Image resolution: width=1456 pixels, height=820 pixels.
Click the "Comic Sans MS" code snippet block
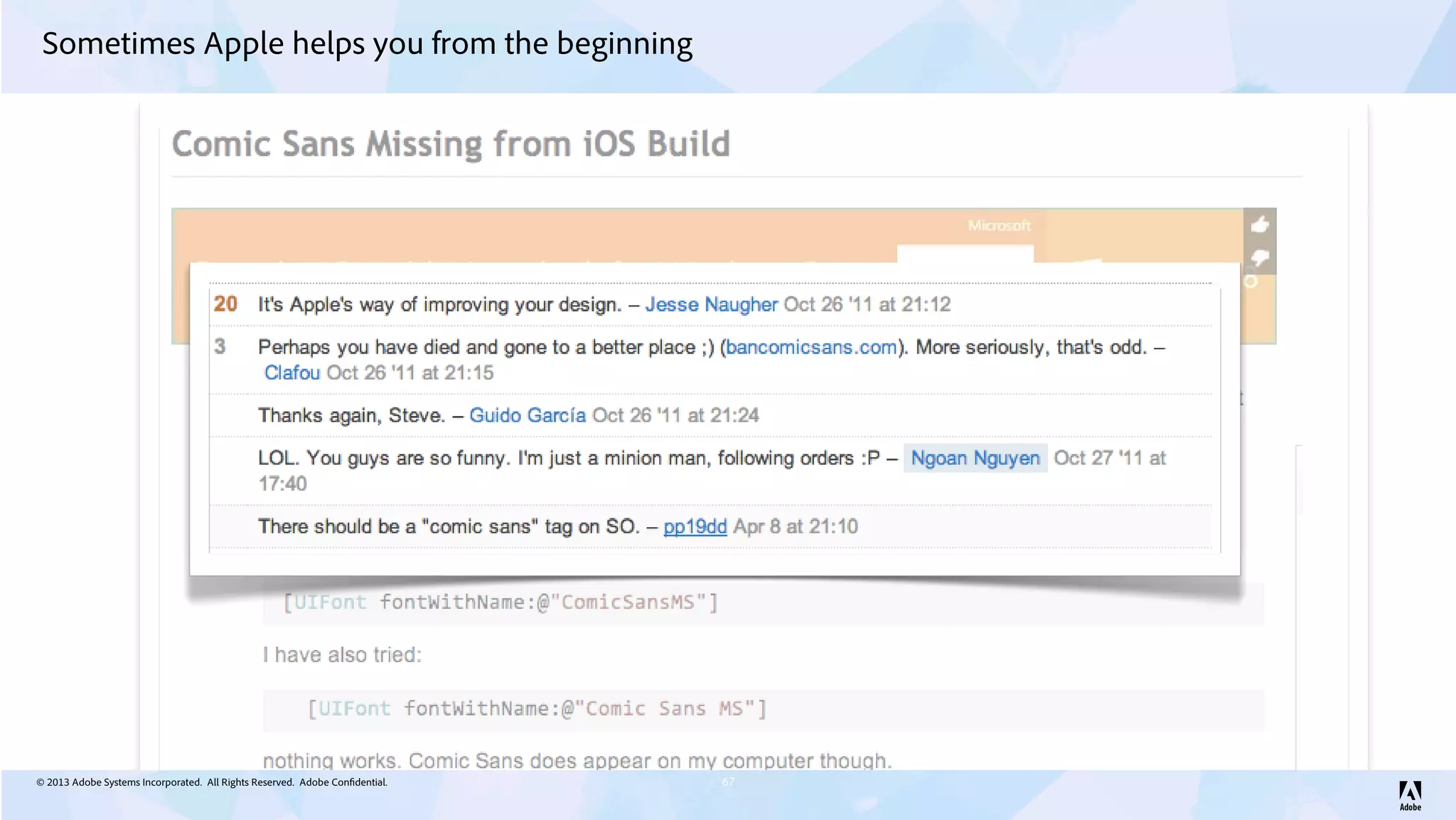[x=537, y=709]
